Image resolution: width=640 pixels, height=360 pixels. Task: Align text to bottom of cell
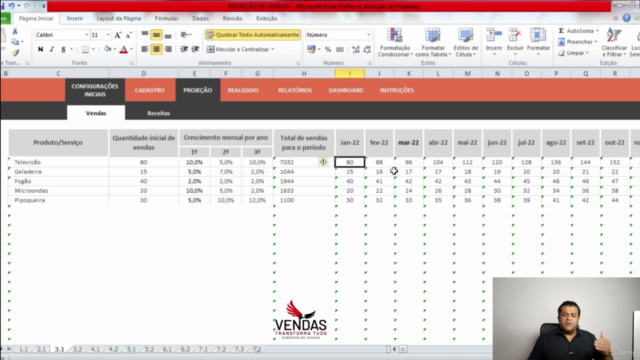point(168,35)
